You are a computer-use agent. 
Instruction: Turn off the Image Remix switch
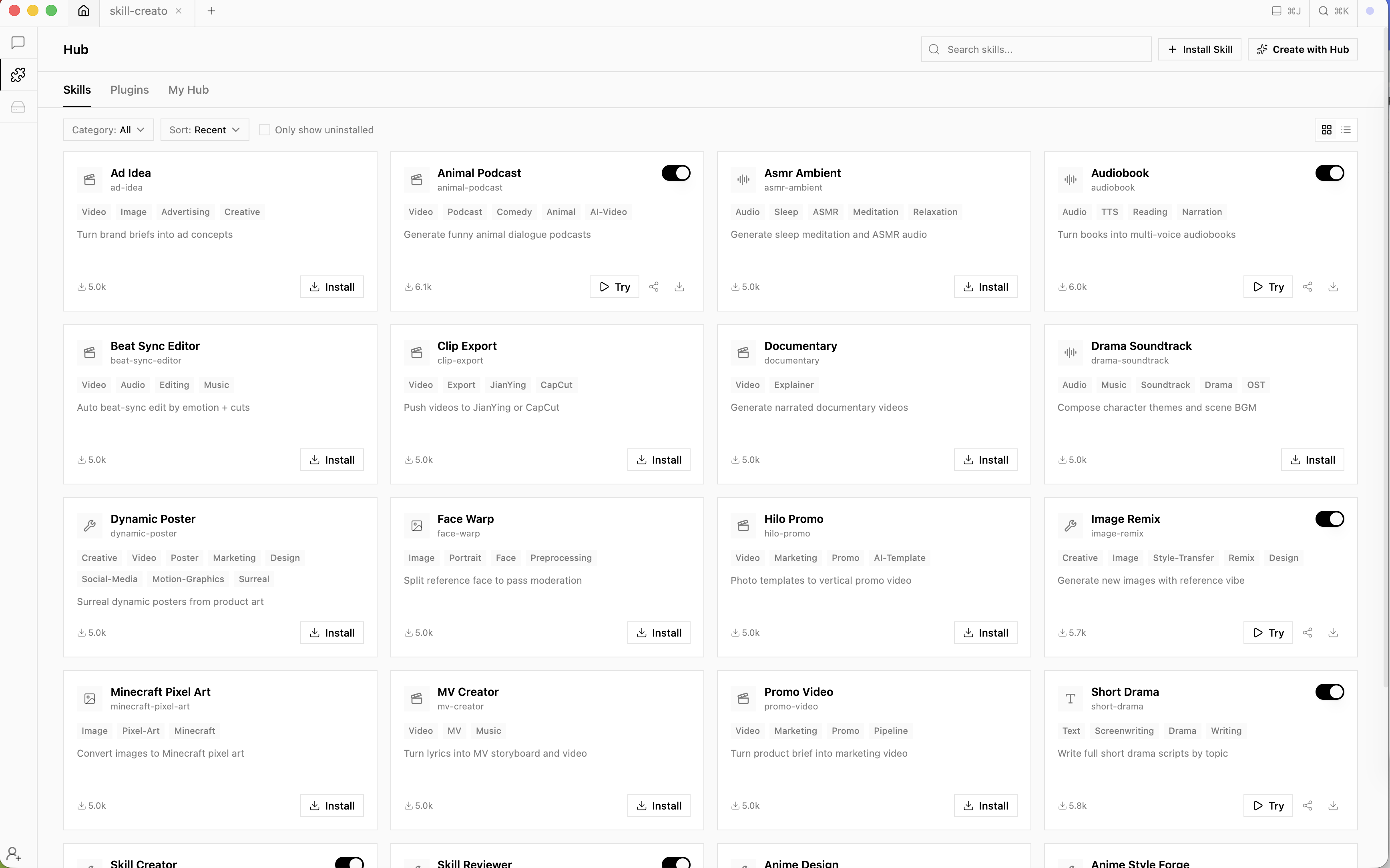click(x=1329, y=519)
